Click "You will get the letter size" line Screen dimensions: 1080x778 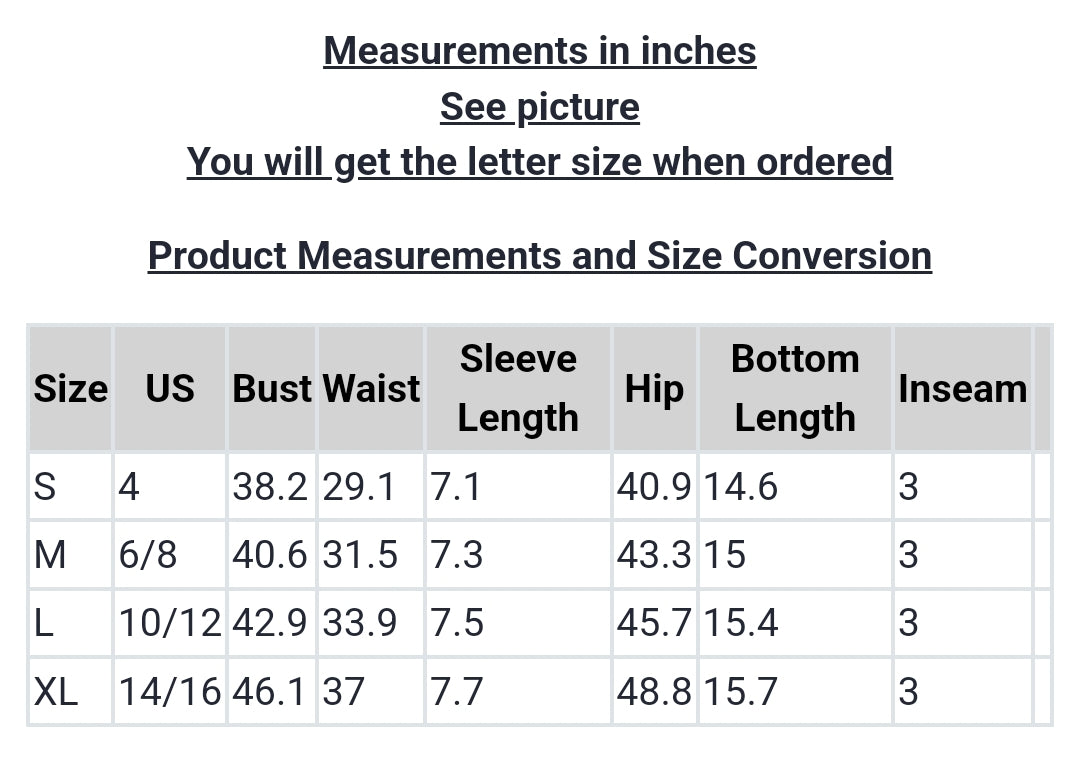point(540,161)
